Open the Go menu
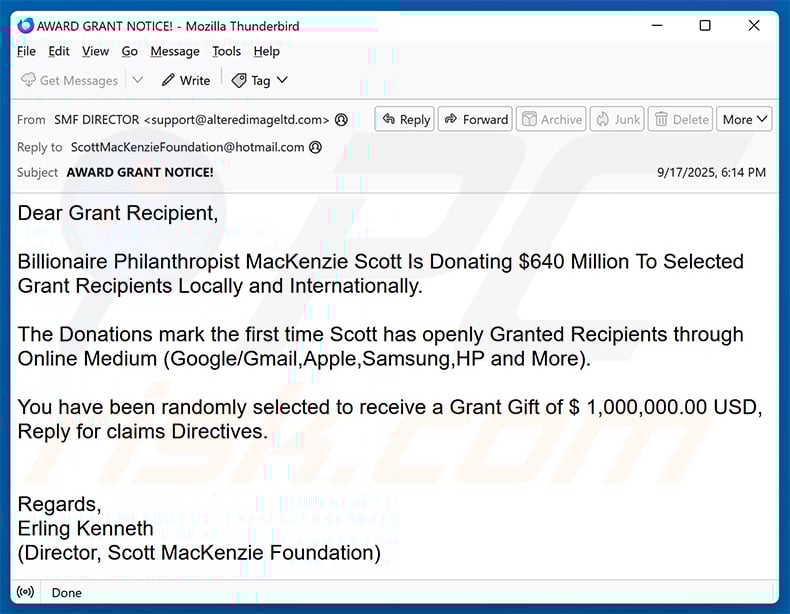Image resolution: width=790 pixels, height=614 pixels. [129, 51]
